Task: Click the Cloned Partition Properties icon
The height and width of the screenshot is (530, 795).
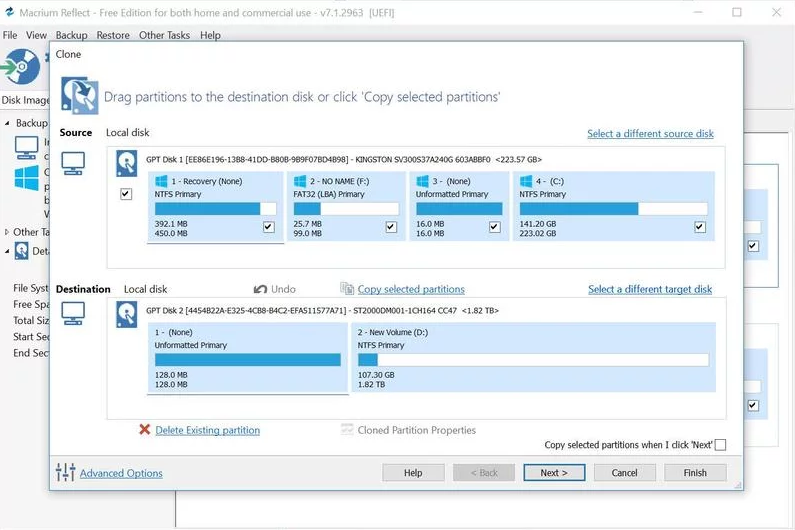Action: (x=347, y=430)
